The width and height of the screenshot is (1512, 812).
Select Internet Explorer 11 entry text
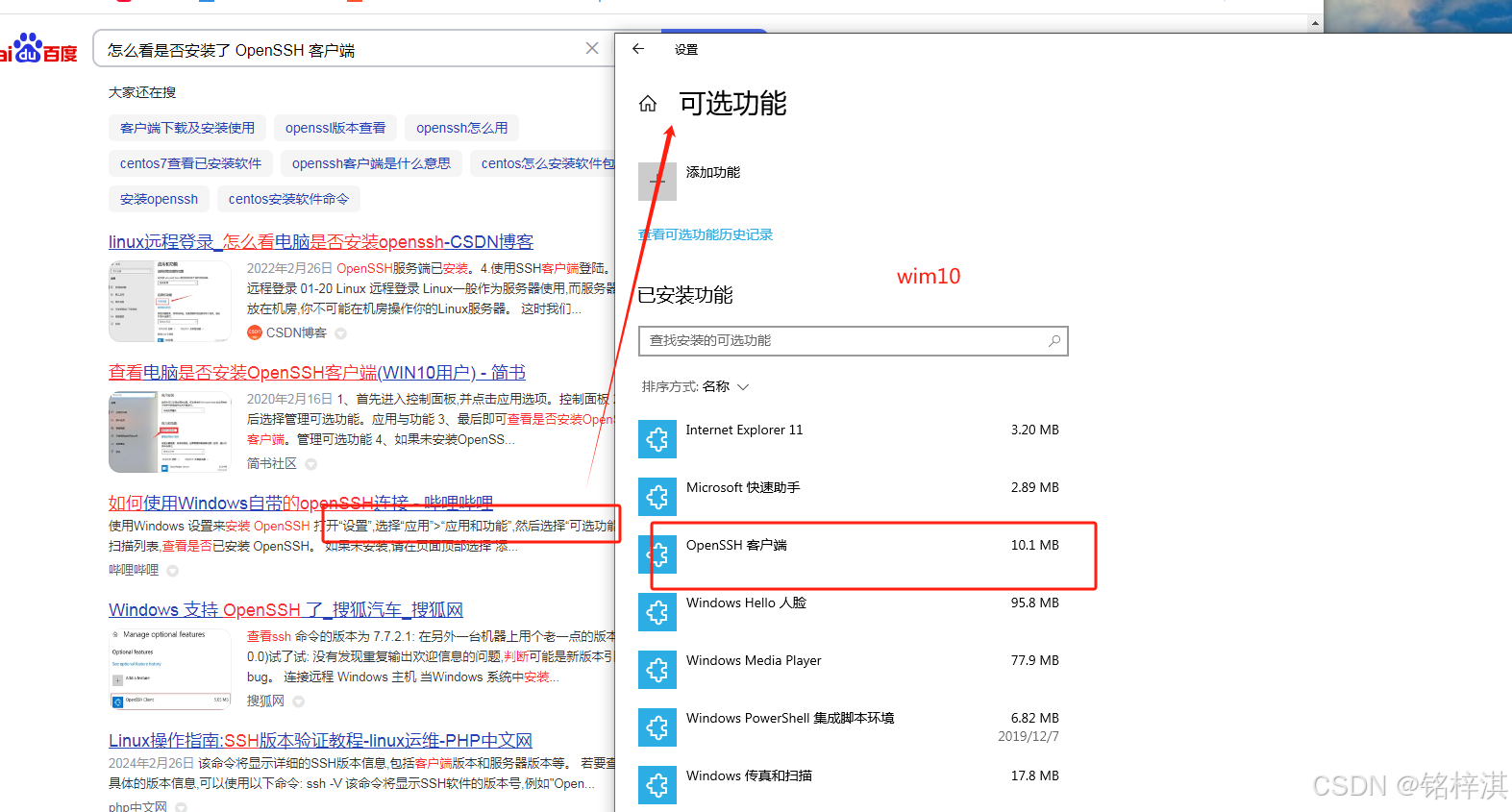(x=744, y=430)
